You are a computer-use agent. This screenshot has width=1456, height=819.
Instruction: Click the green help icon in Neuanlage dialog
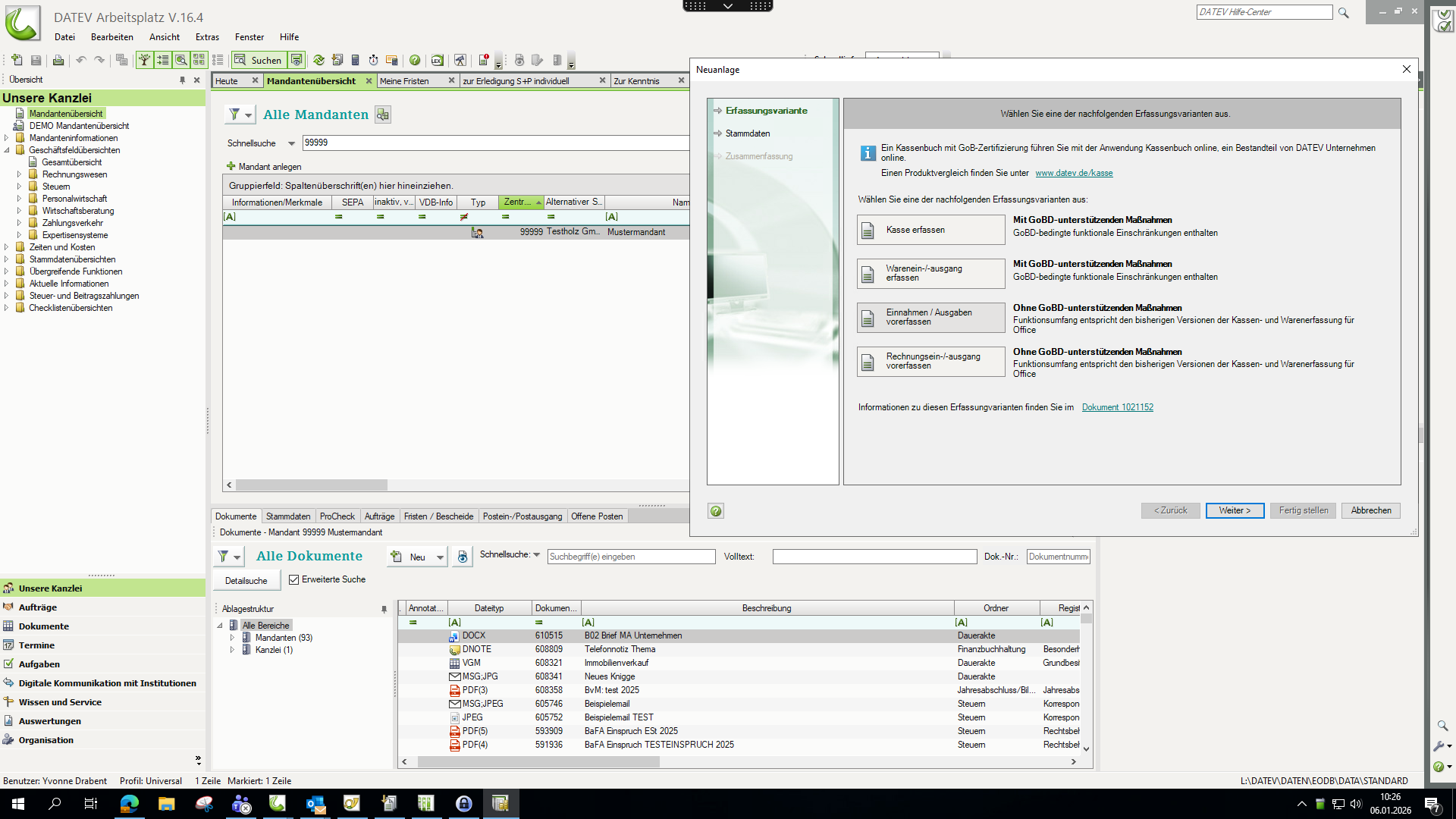715,511
